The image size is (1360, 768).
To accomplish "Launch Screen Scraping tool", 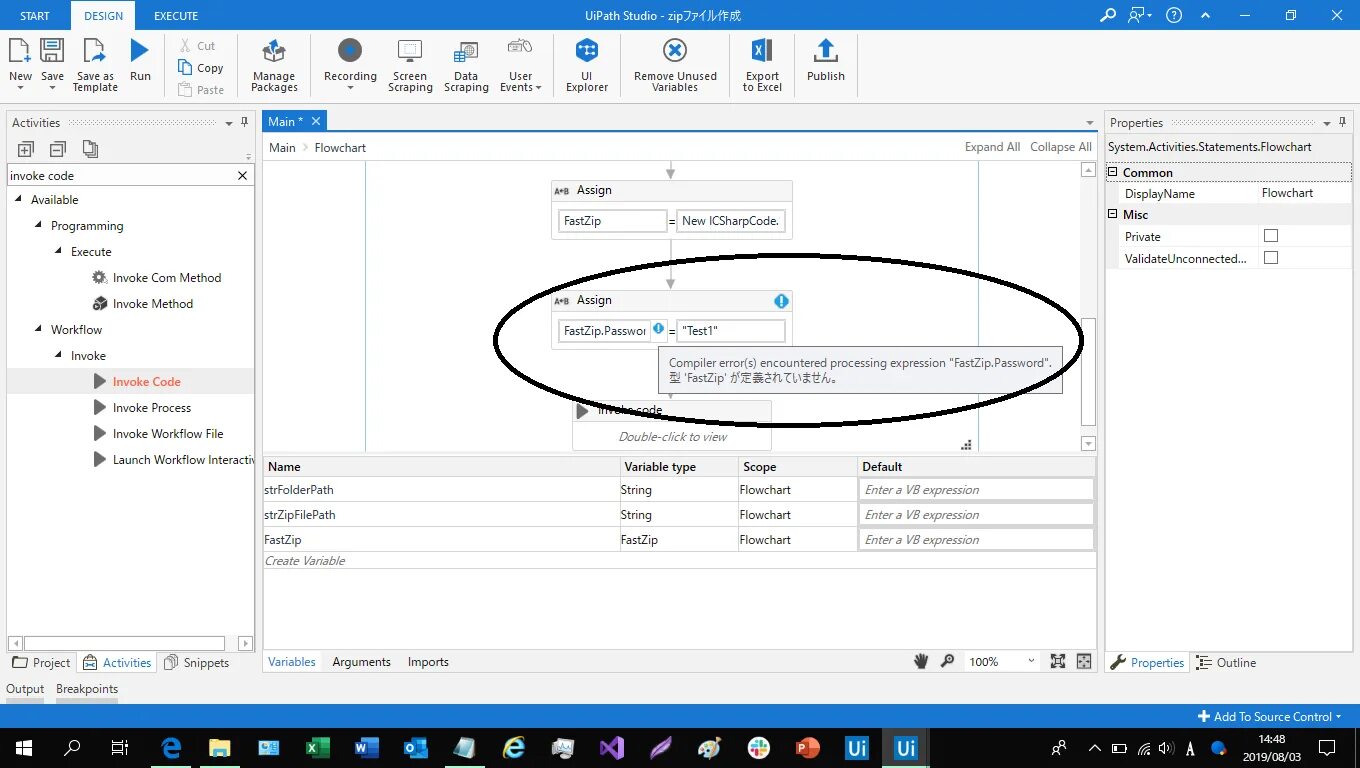I will pos(410,66).
